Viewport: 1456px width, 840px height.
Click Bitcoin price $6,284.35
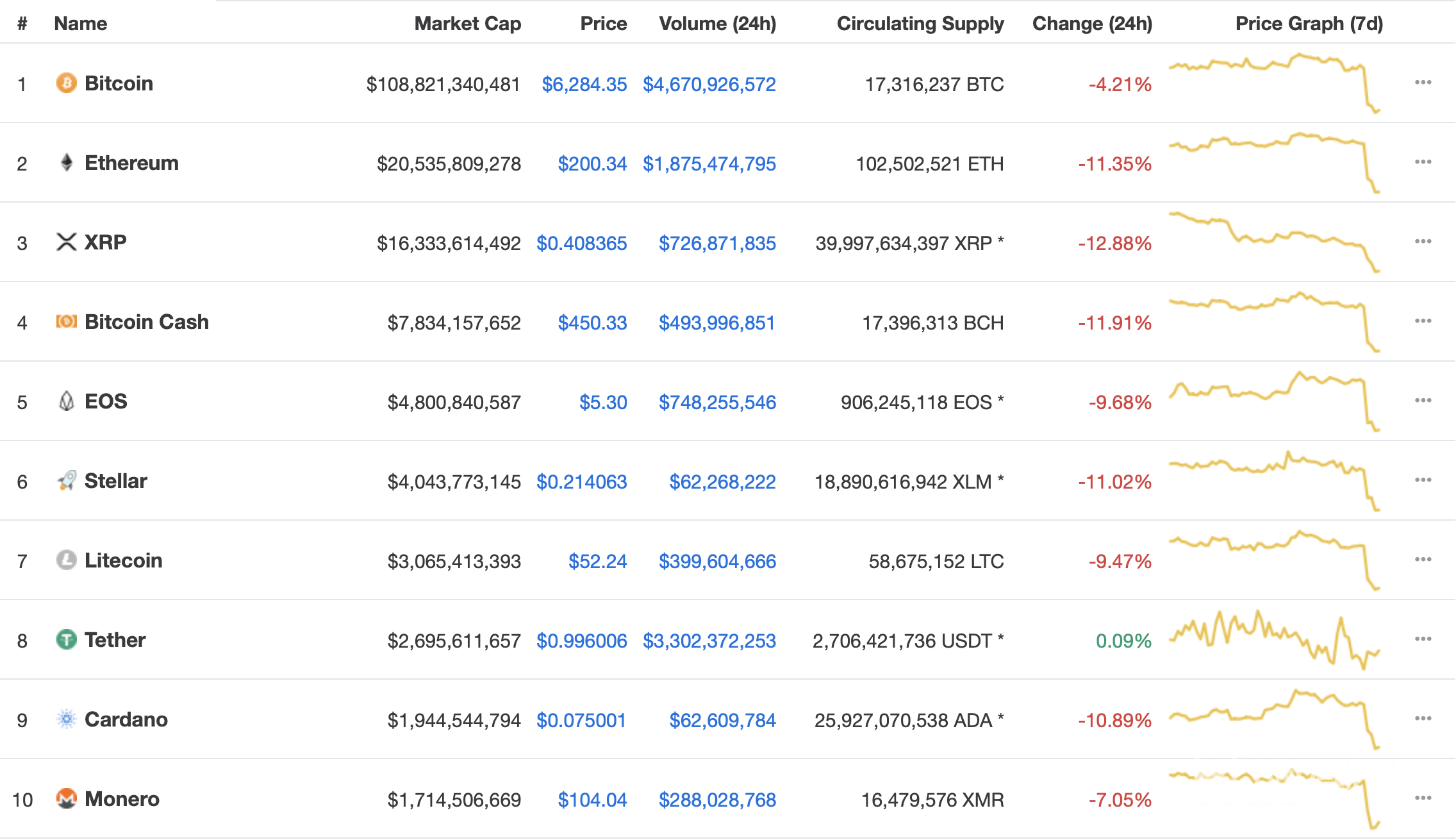pos(584,84)
